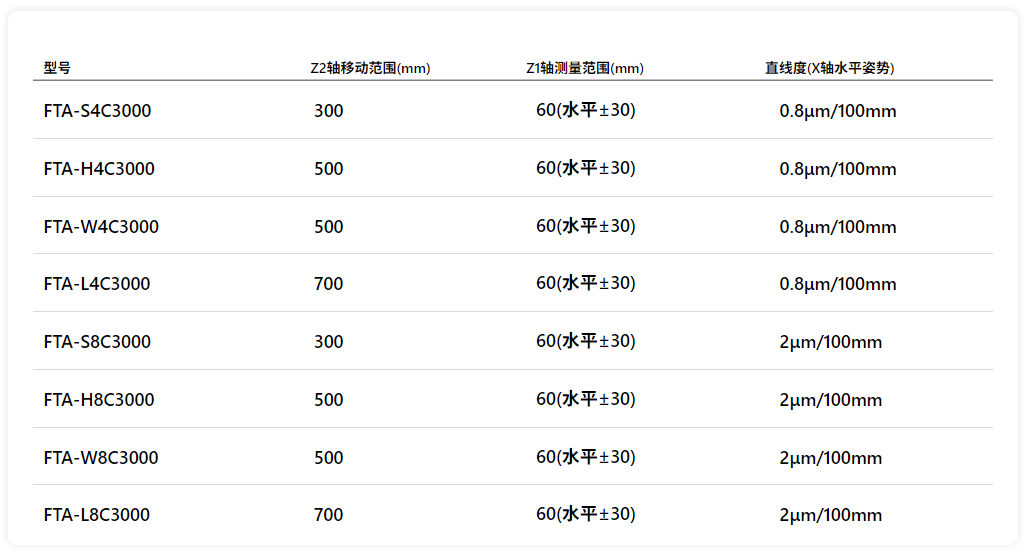Click the 500 Z2 value for FTA-H8C3000
Screen dimensions: 1029x559
click(328, 400)
